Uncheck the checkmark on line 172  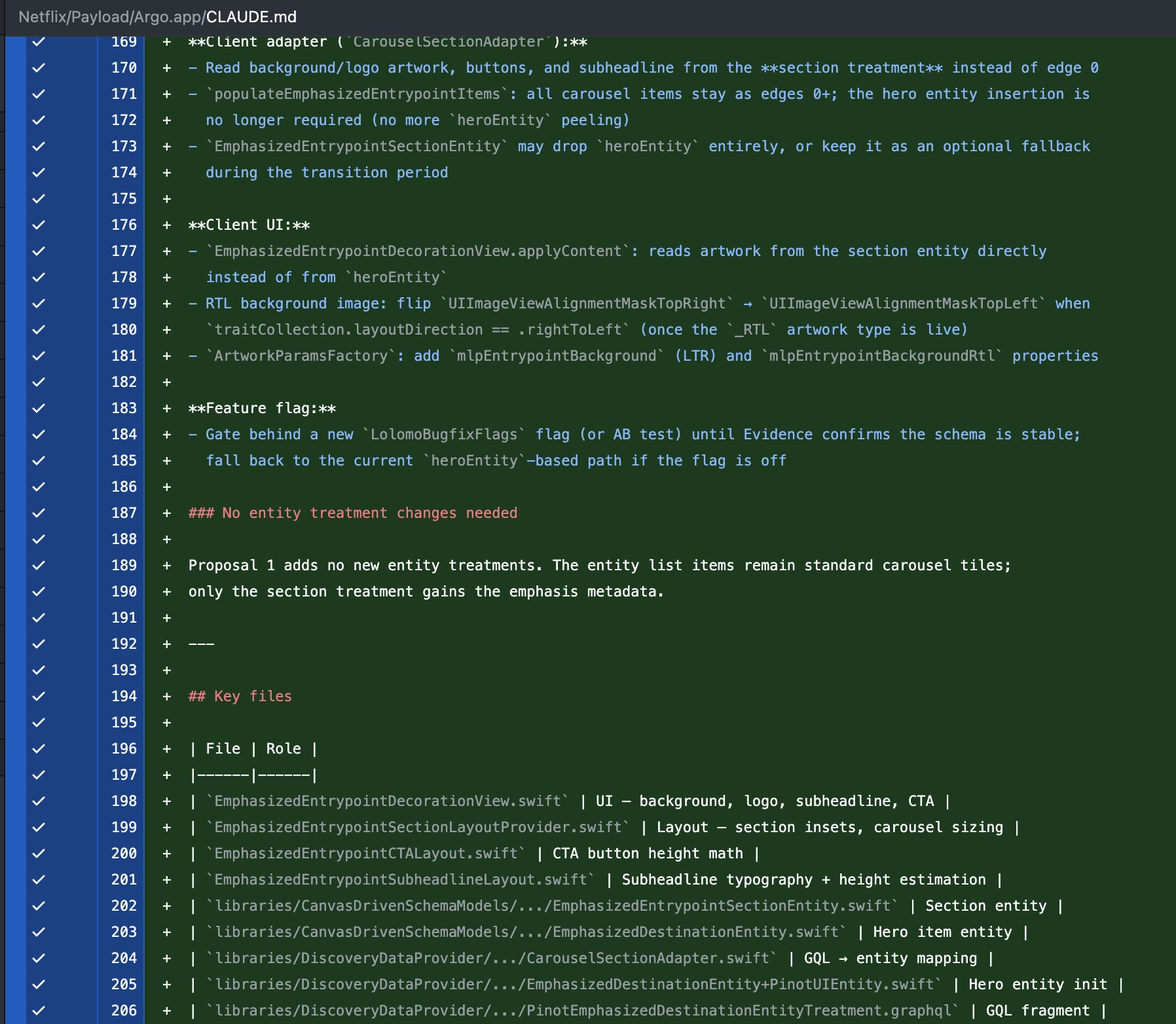pos(39,120)
